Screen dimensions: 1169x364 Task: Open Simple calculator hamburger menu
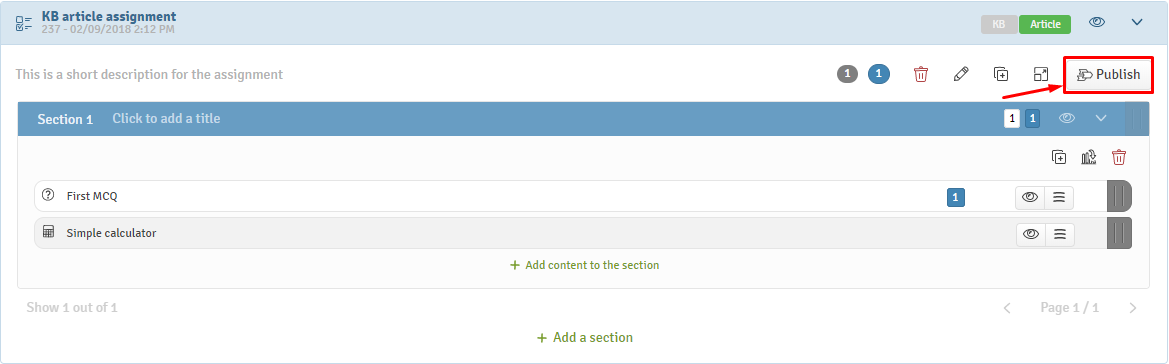tap(1059, 233)
